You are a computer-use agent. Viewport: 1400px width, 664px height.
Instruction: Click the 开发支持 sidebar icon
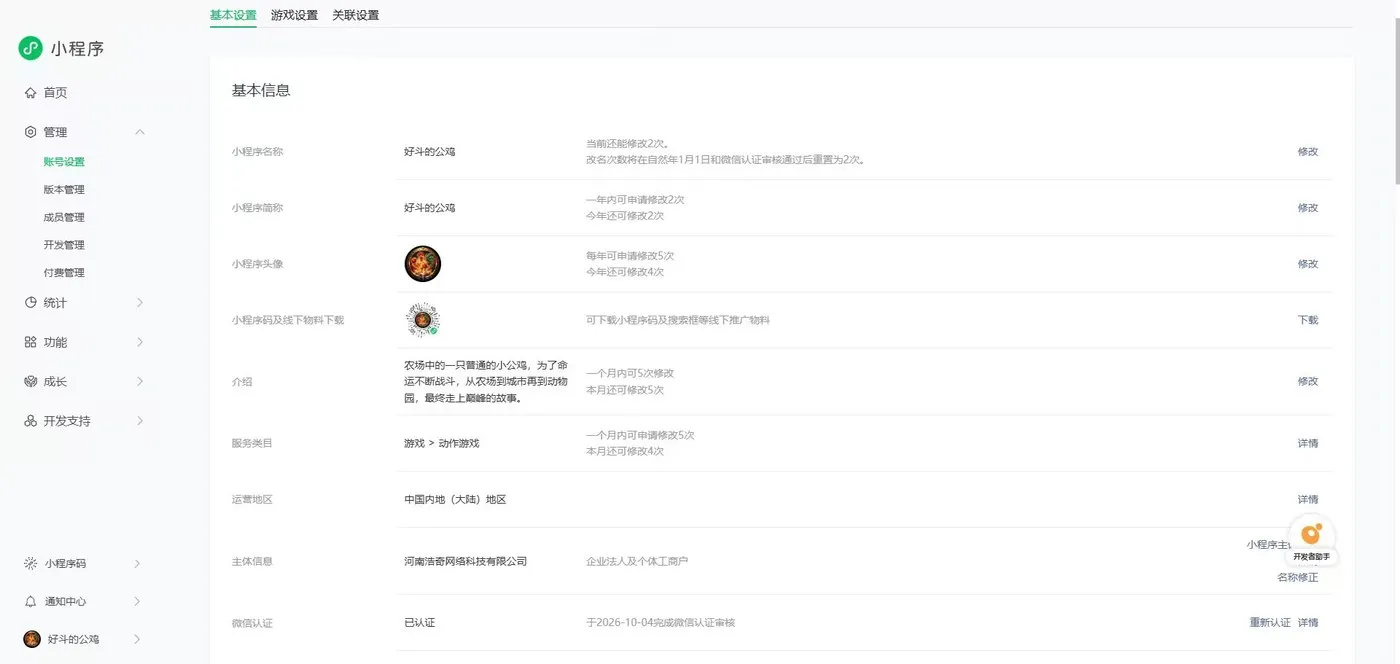click(30, 421)
